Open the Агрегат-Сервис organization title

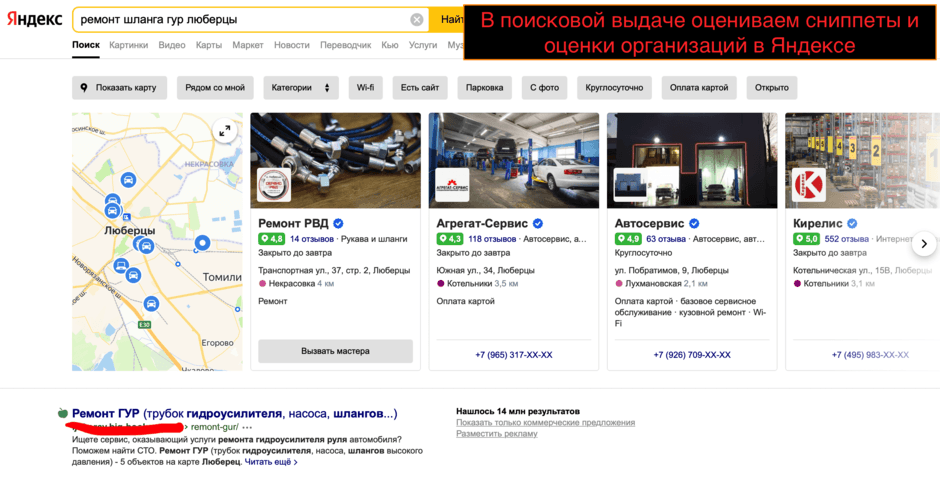tap(482, 224)
